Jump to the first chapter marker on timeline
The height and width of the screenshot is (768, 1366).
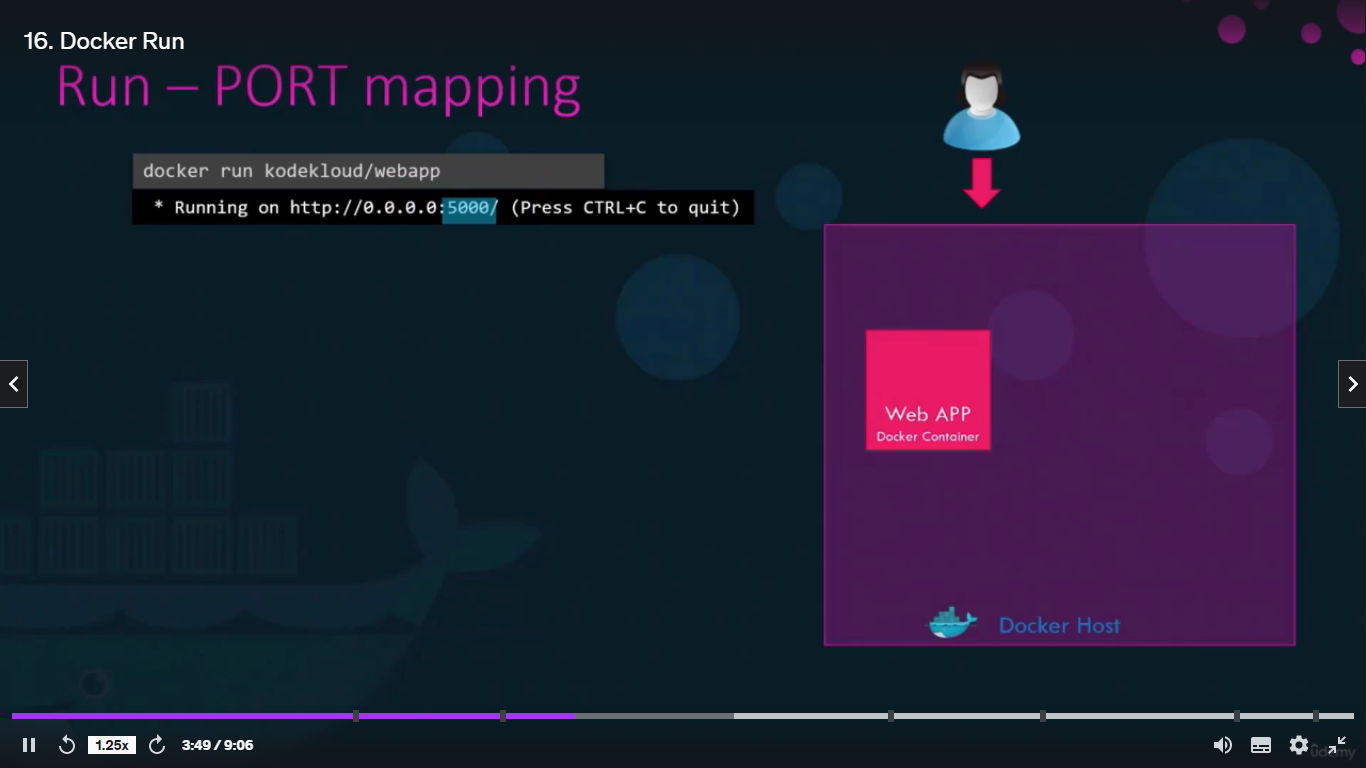pyautogui.click(x=356, y=716)
